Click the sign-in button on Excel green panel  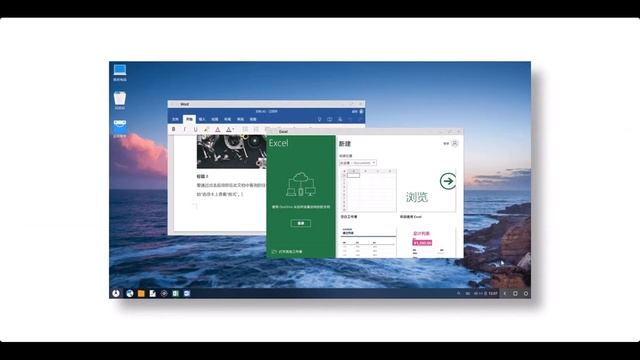[301, 223]
